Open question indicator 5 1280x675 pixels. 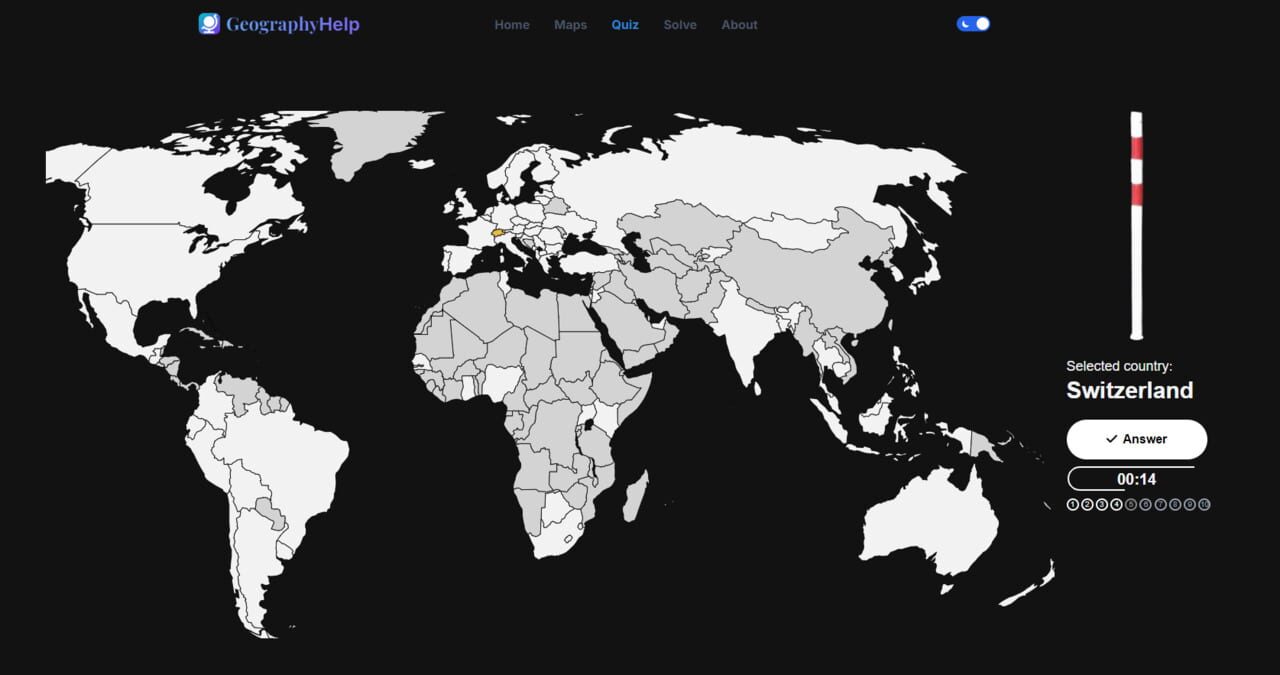point(1130,504)
